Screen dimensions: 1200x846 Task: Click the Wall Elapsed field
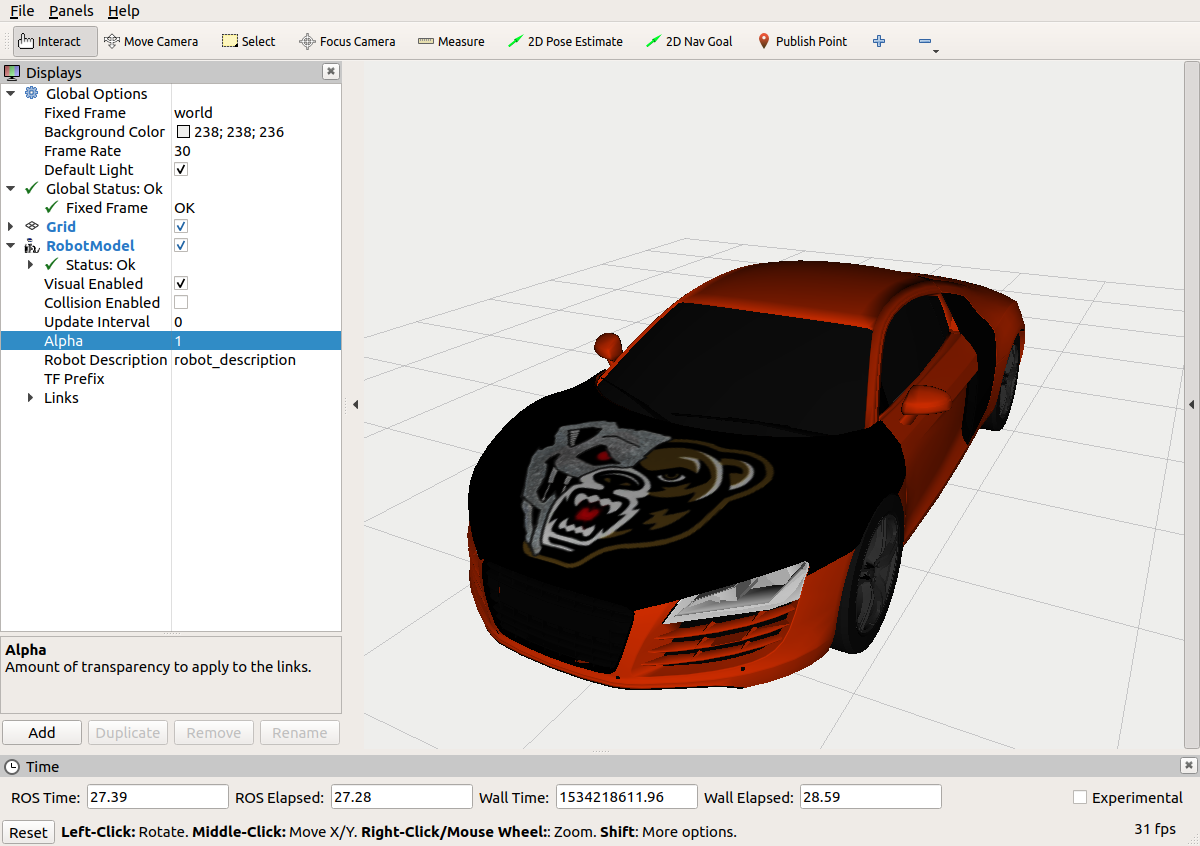pyautogui.click(x=871, y=797)
